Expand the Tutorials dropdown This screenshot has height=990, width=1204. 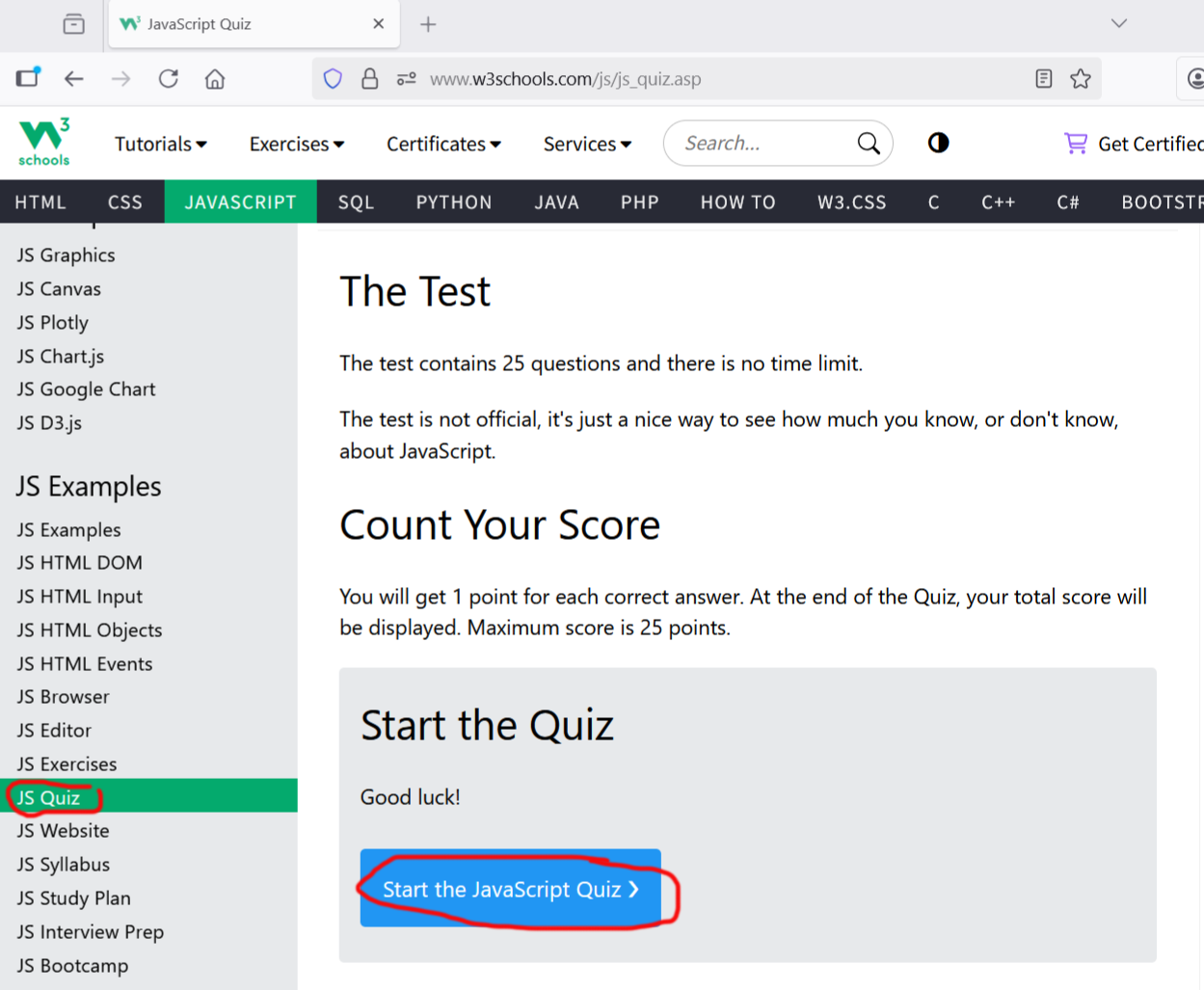point(161,144)
